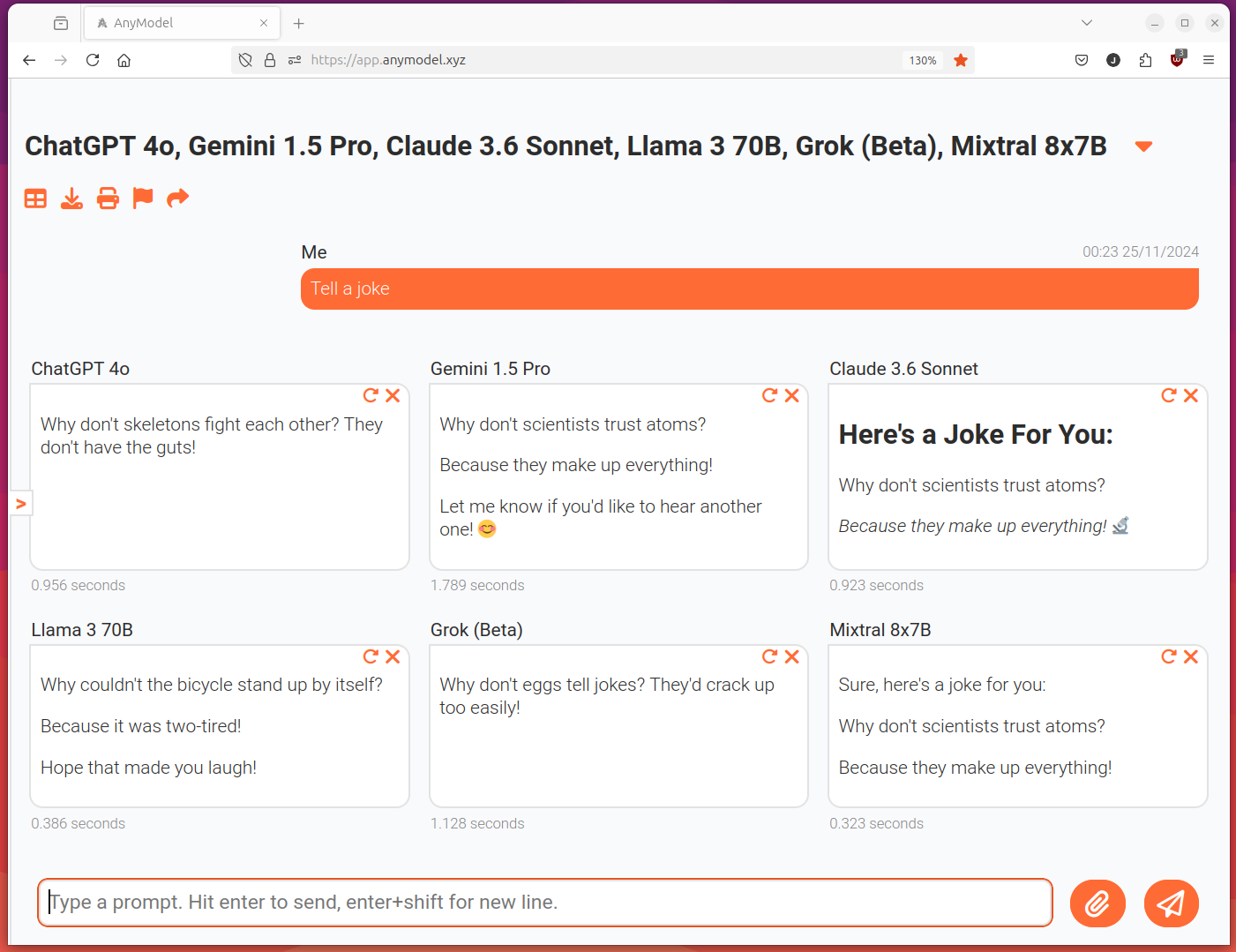The height and width of the screenshot is (952, 1236).
Task: Click the share arrow icon
Action: tap(178, 198)
